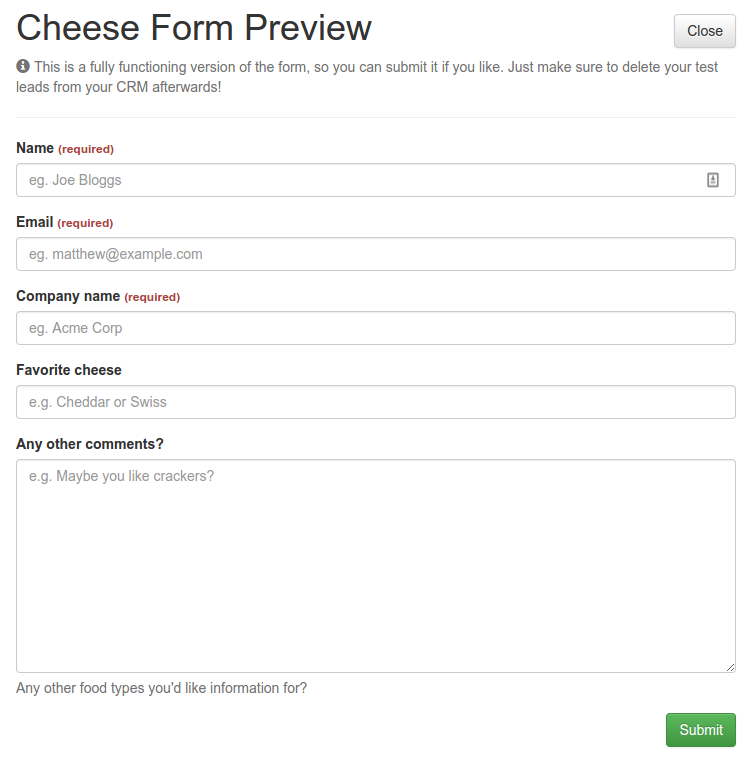
Task: Click the comments textarea resize handle
Action: pos(730,667)
